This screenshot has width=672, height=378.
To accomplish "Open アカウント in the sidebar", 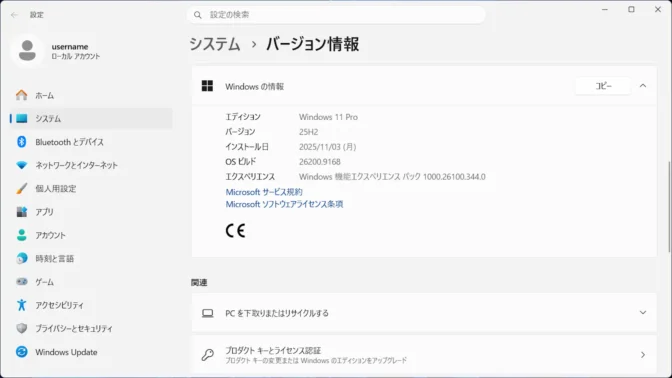I will pyautogui.click(x=91, y=235).
